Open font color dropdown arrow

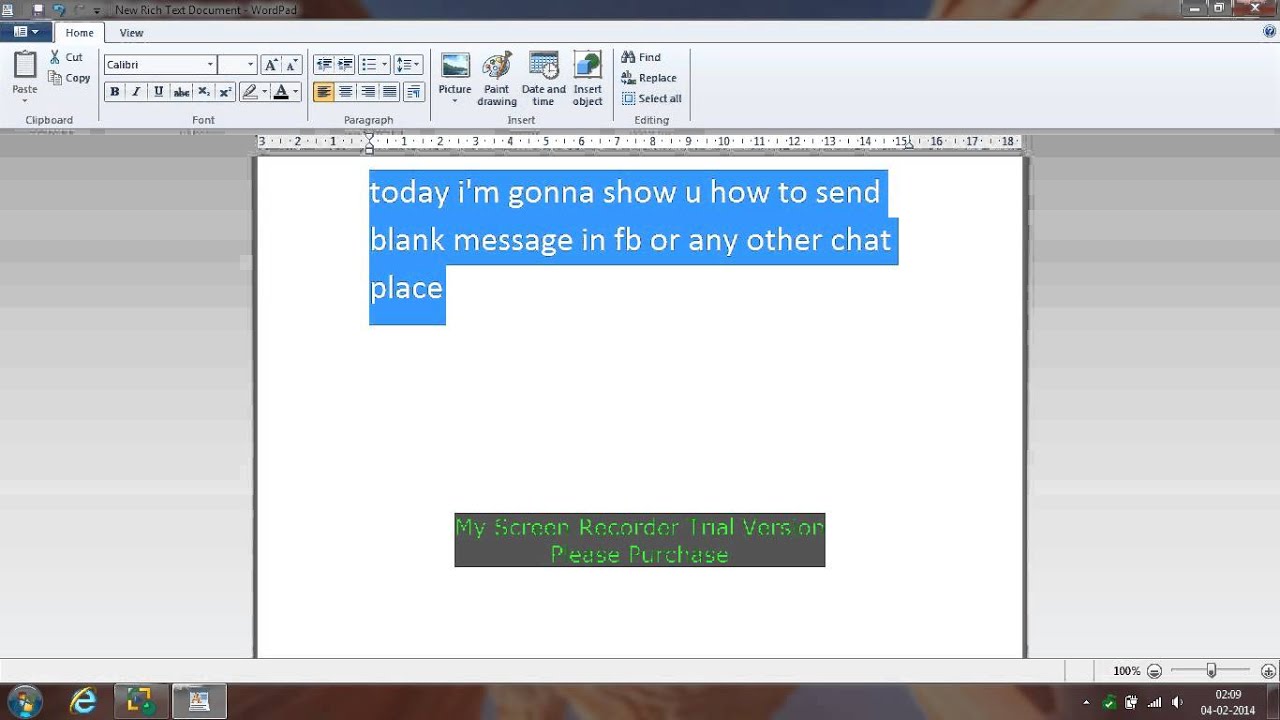pyautogui.click(x=296, y=92)
